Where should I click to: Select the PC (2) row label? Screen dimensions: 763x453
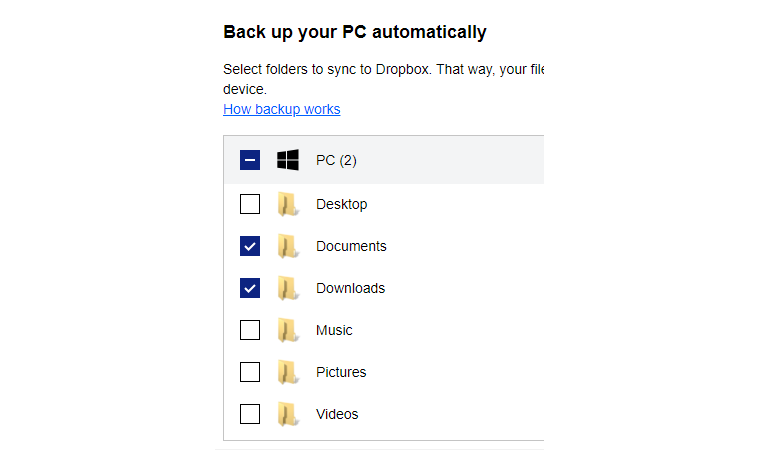336,160
